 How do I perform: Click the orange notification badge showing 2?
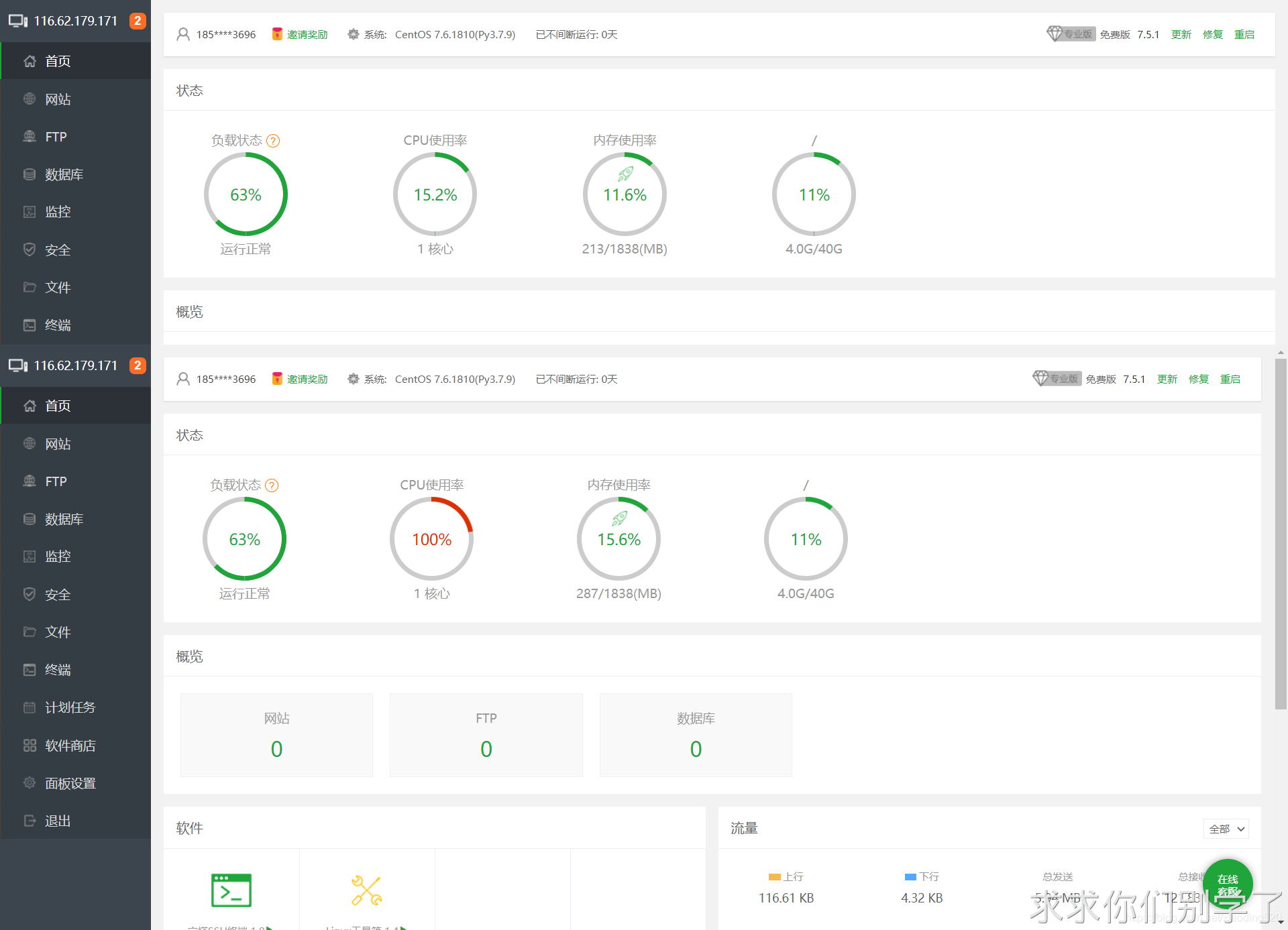(x=138, y=365)
